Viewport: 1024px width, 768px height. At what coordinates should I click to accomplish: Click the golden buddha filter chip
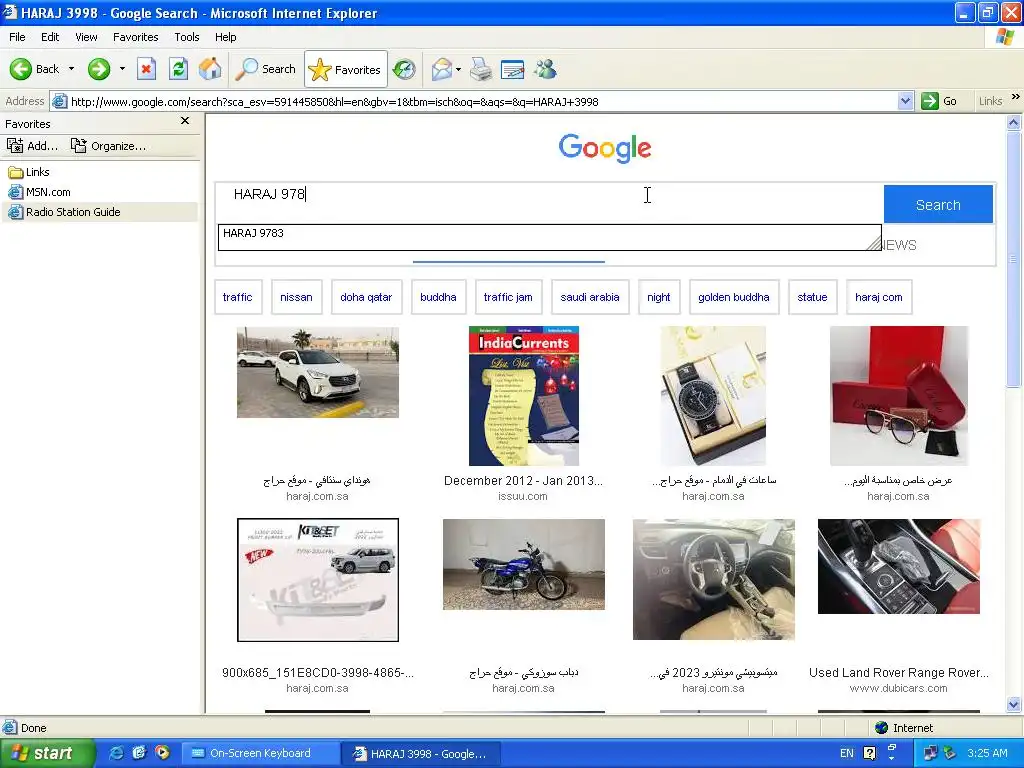coord(734,297)
